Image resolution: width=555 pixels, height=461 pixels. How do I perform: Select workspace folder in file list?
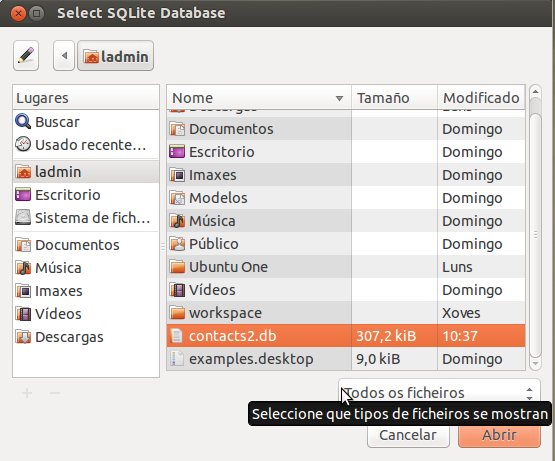tap(346, 313)
